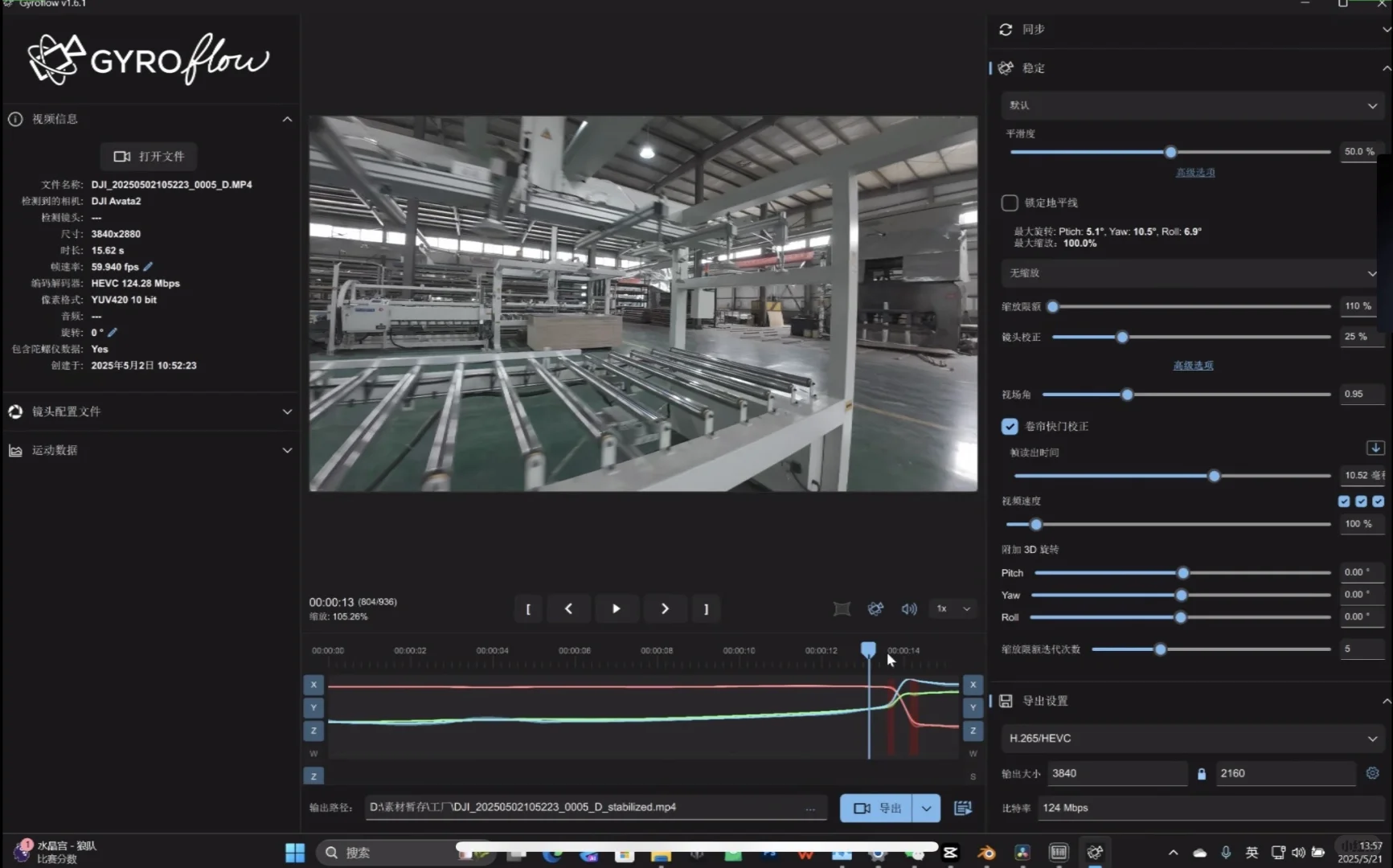Click the microphone tray icon
This screenshot has width=1393, height=868.
pyautogui.click(x=1226, y=853)
